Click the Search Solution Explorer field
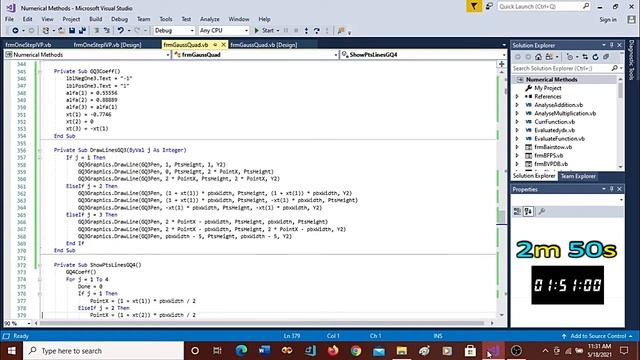This screenshot has height=360, width=640. tap(567, 69)
